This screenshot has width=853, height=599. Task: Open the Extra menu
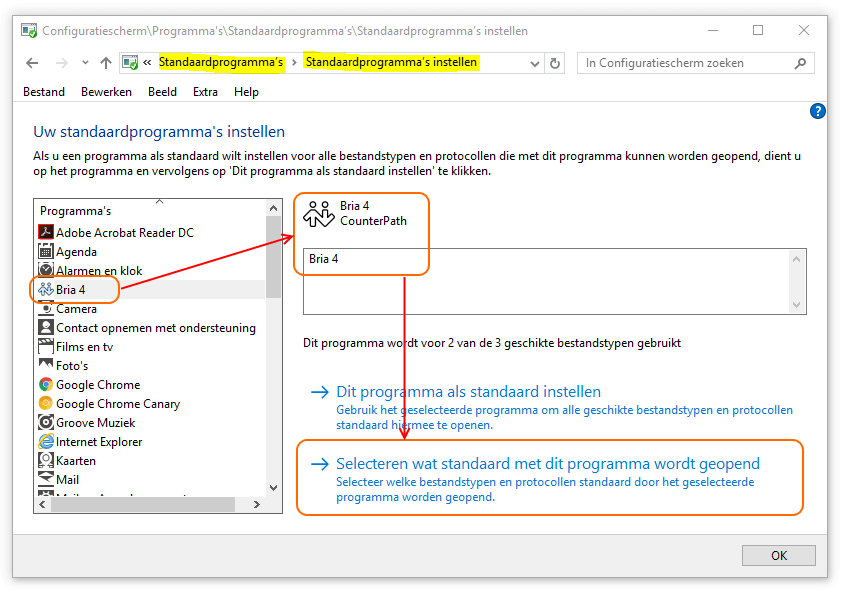pyautogui.click(x=206, y=92)
